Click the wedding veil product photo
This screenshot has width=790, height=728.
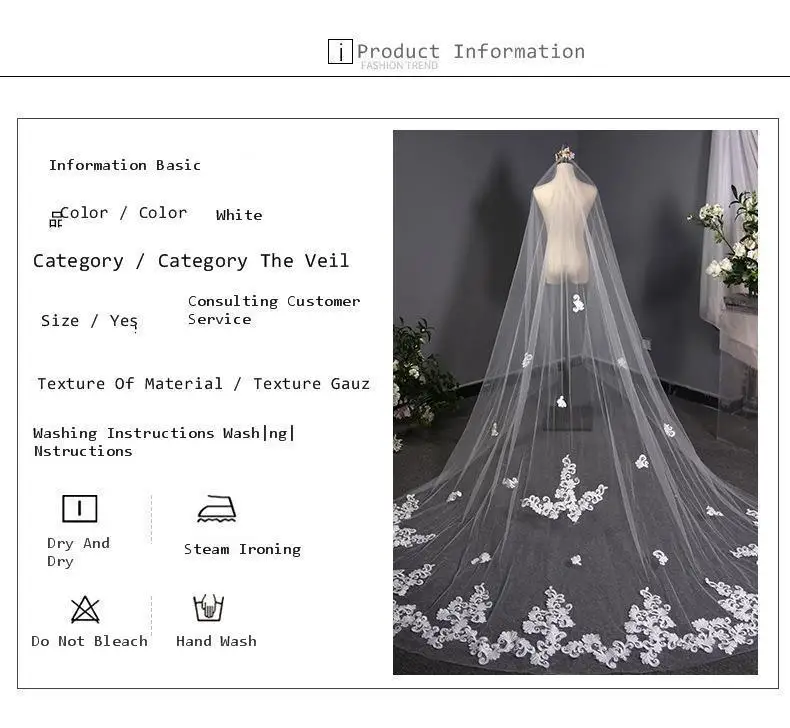(x=575, y=403)
